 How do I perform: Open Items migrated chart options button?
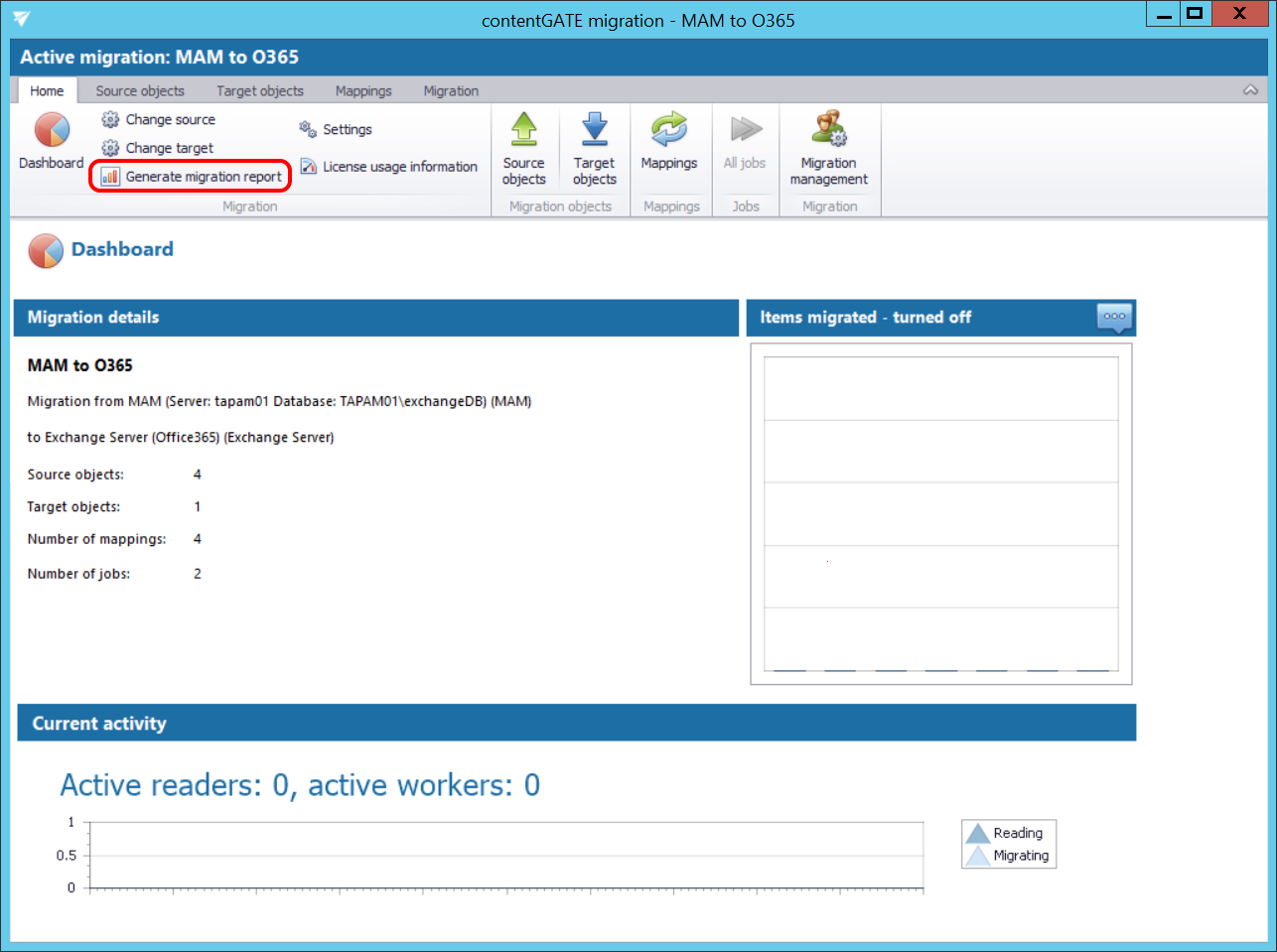click(x=1114, y=317)
